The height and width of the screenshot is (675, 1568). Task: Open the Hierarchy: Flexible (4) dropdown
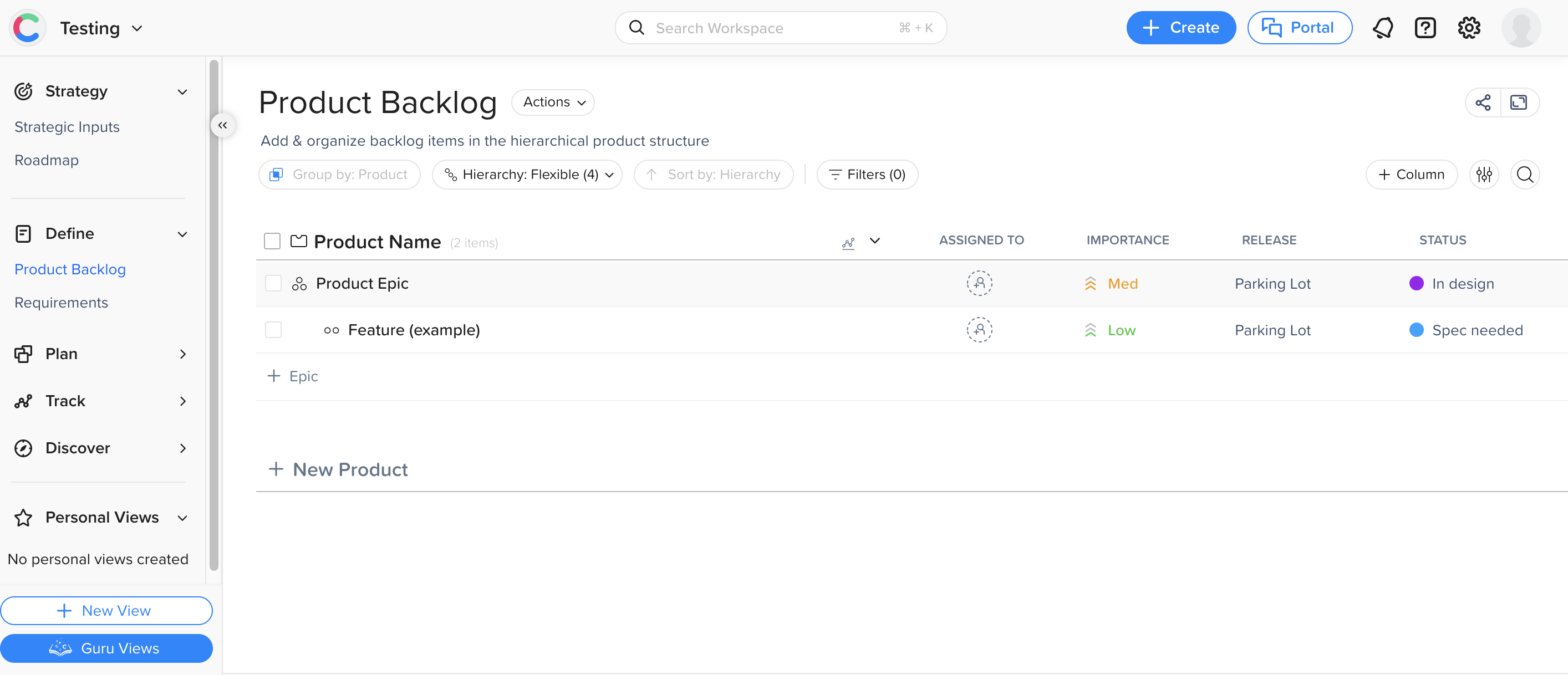tap(528, 175)
